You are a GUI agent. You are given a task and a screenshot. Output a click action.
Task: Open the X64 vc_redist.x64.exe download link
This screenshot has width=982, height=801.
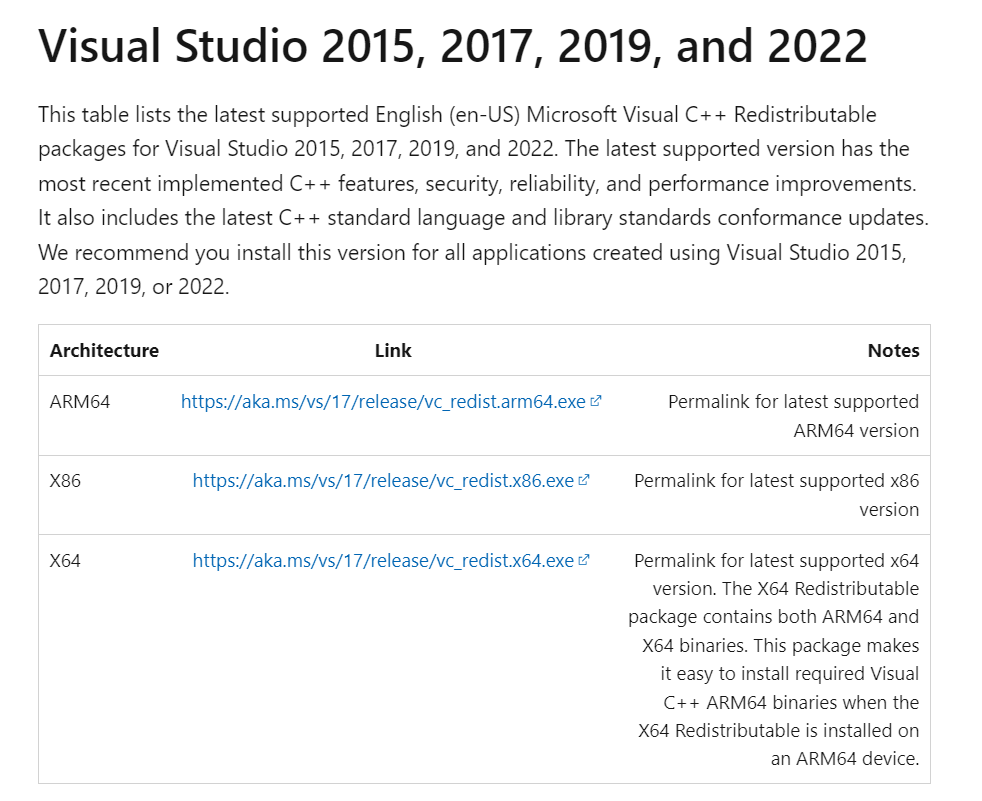383,560
